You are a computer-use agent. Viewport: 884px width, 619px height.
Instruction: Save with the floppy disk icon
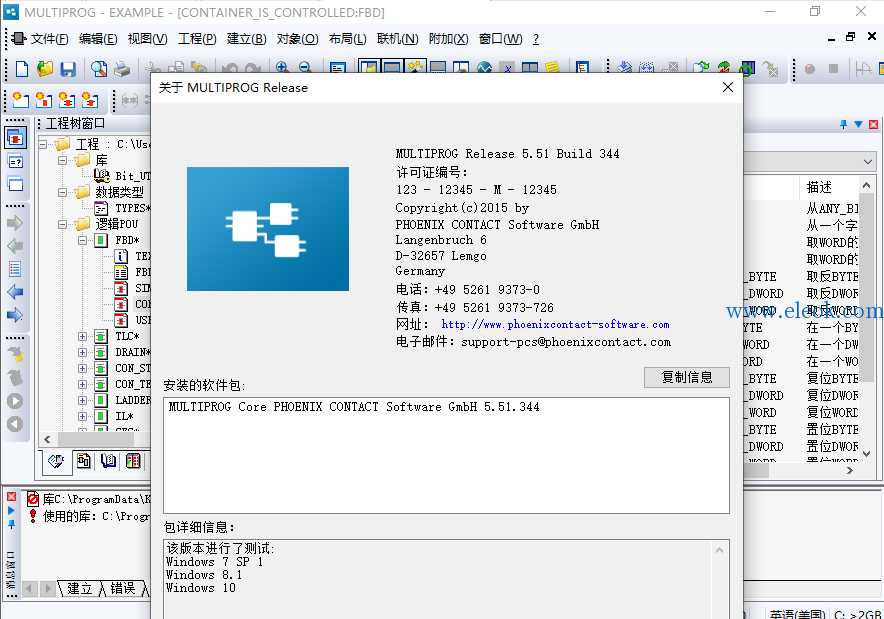pos(68,69)
